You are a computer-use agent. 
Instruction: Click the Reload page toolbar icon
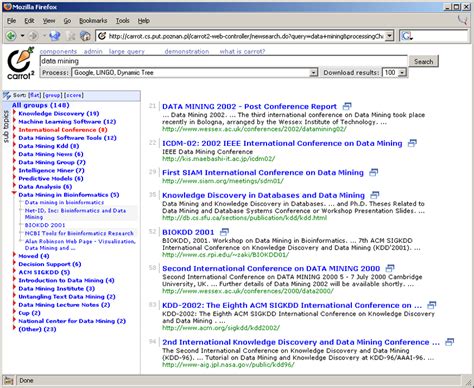pos(55,36)
